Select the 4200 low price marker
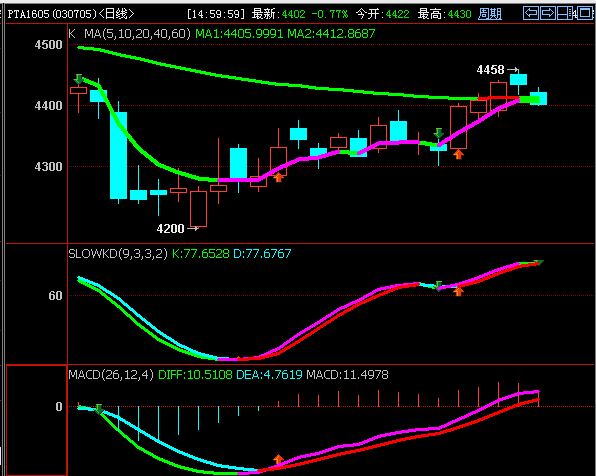Image resolution: width=596 pixels, height=476 pixels. 177,228
